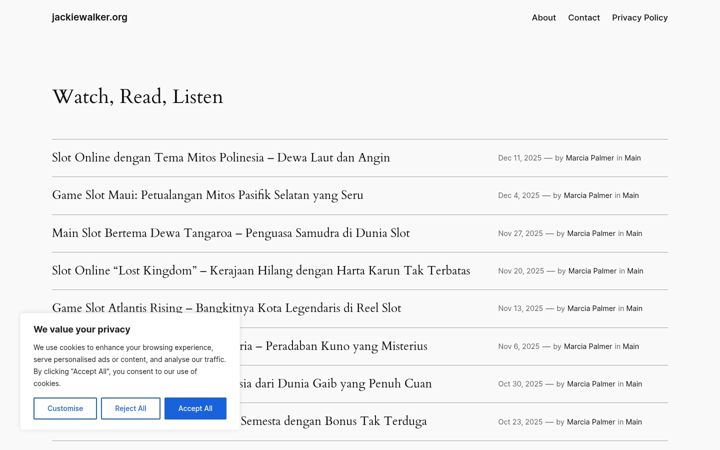This screenshot has height=450, width=720.
Task: Open post about Mitos Polinesia Dewa Laut
Action: pos(221,158)
